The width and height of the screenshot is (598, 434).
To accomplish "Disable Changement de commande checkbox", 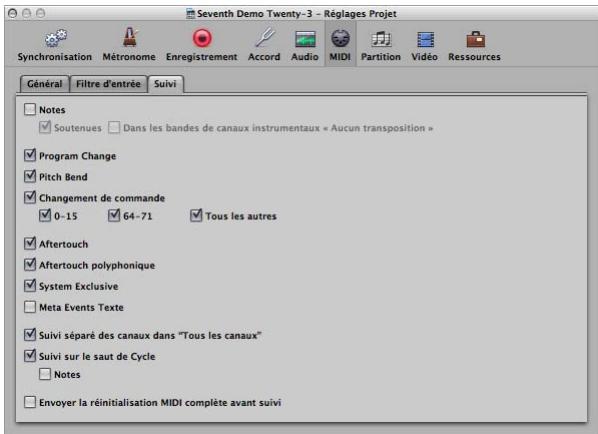I will pos(30,198).
